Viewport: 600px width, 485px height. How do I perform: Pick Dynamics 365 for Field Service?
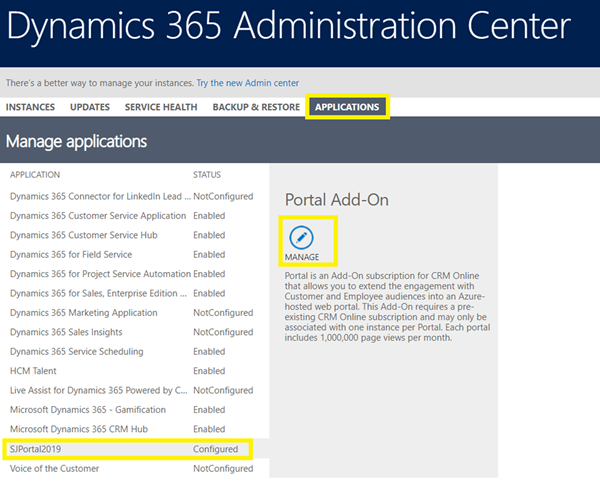77,255
